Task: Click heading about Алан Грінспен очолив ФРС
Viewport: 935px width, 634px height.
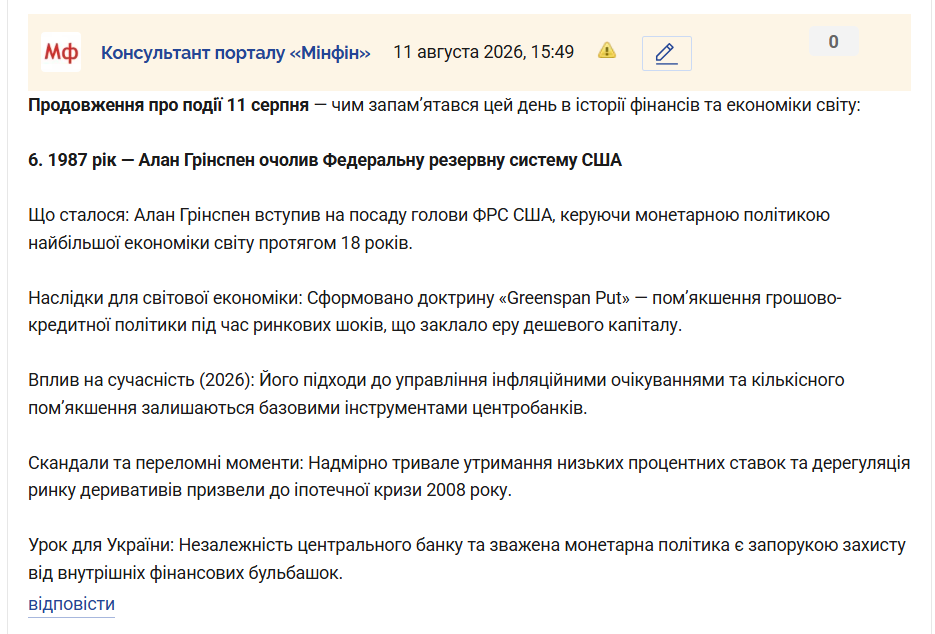Action: (x=325, y=160)
